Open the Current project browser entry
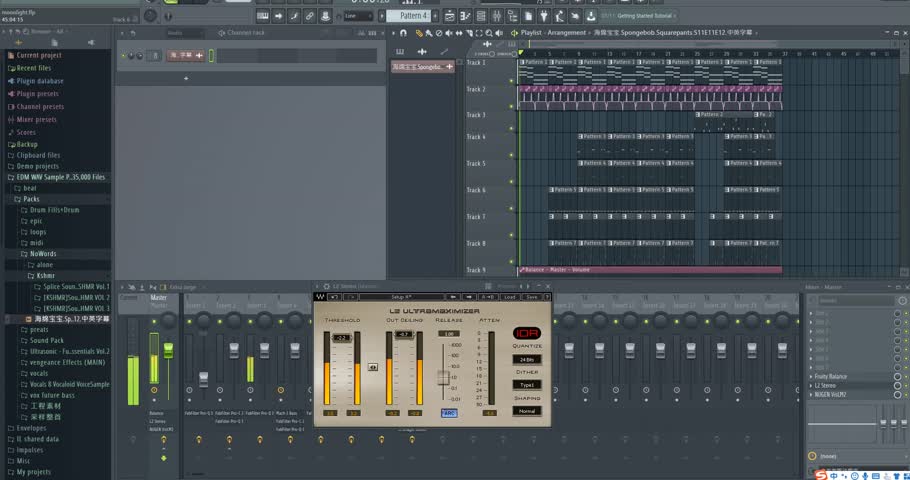This screenshot has height=480, width=910. pyautogui.click(x=39, y=55)
